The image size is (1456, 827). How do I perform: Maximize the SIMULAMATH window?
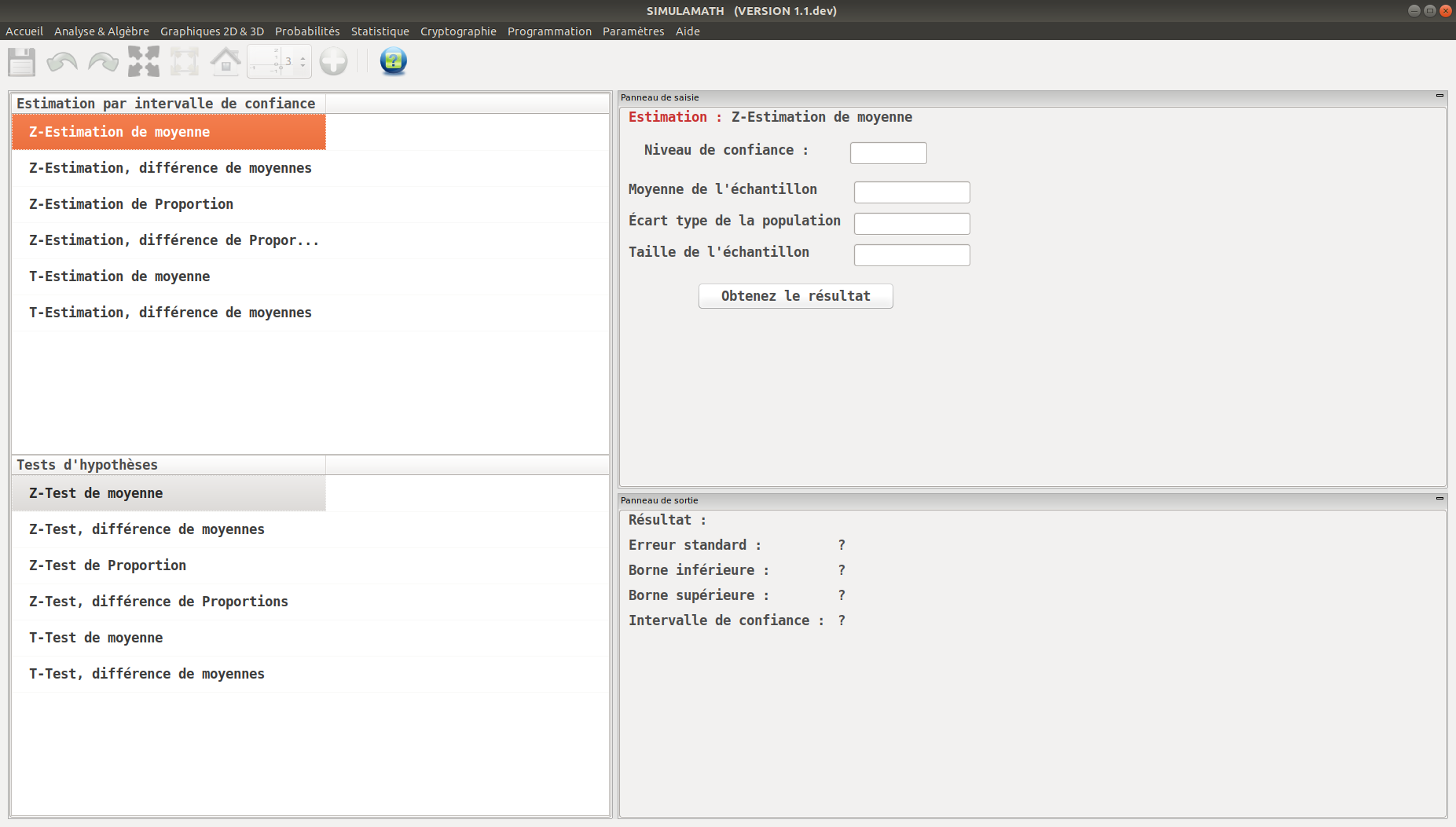point(1430,11)
